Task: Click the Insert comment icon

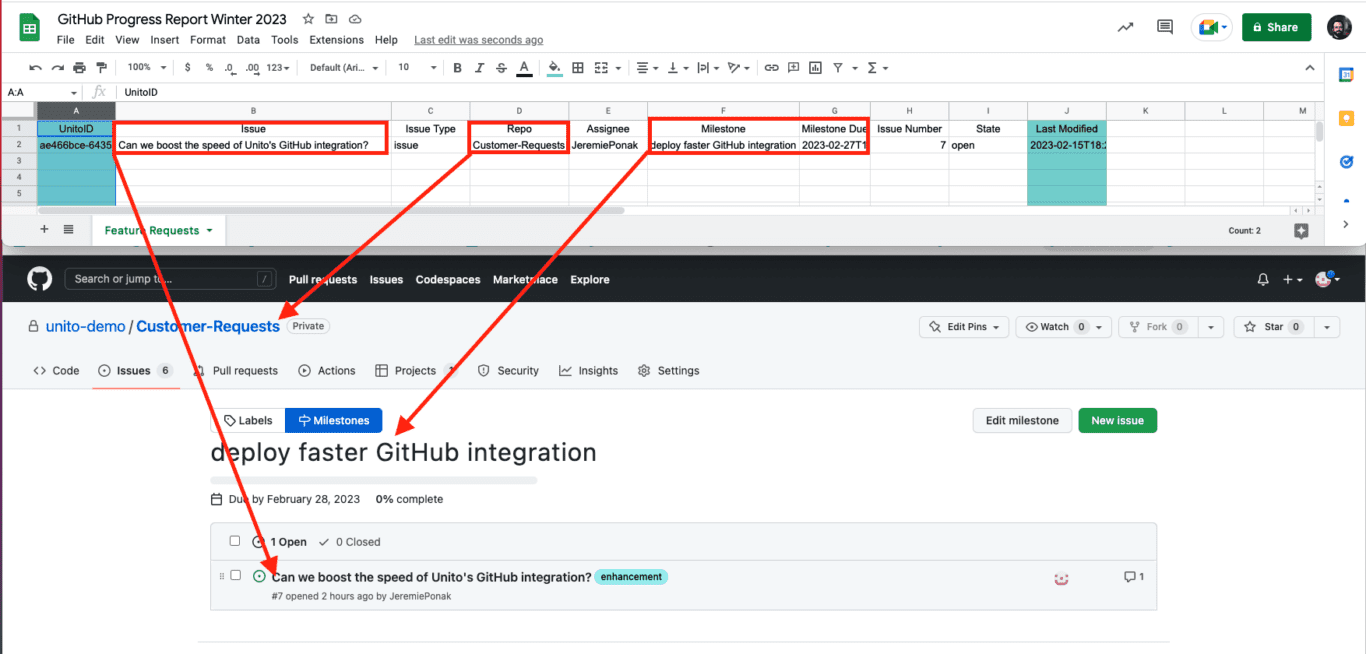Action: [793, 68]
